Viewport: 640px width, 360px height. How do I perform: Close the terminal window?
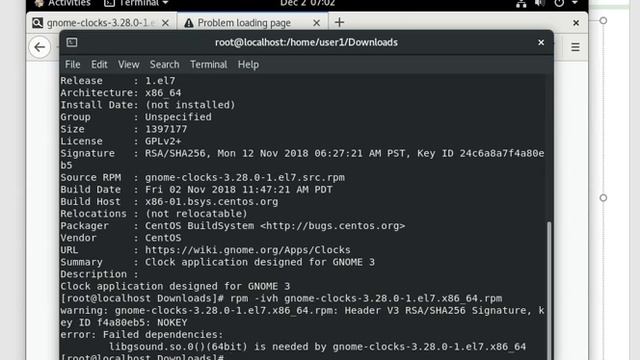pos(541,42)
